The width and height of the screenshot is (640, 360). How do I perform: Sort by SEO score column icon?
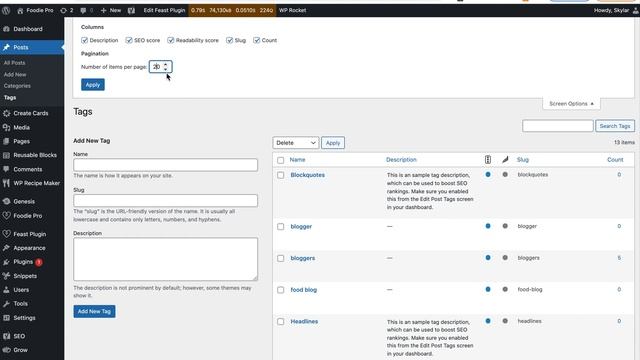tap(488, 160)
